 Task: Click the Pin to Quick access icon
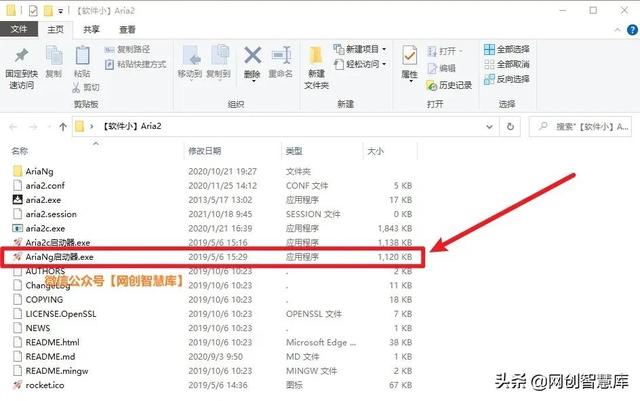(x=21, y=55)
